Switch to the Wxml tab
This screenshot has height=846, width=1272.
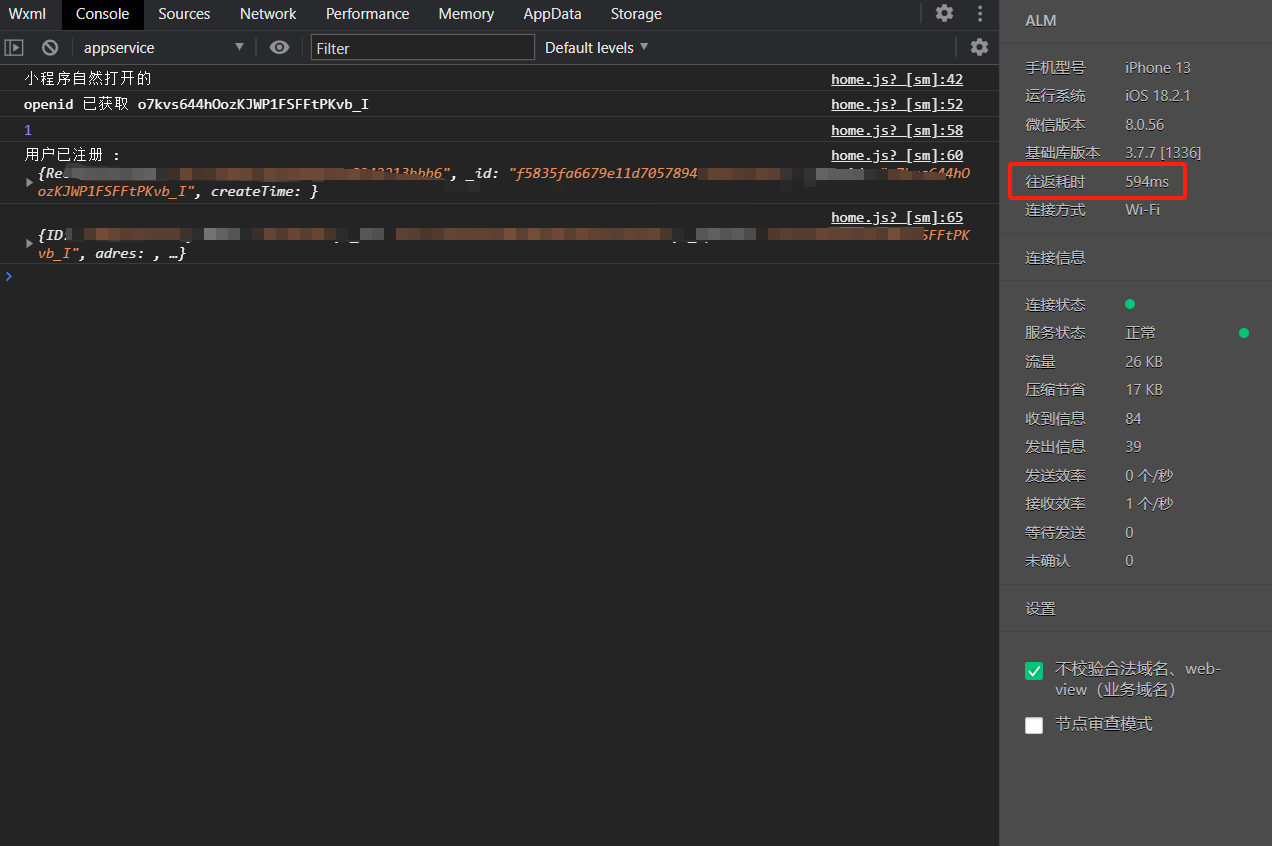[28, 14]
